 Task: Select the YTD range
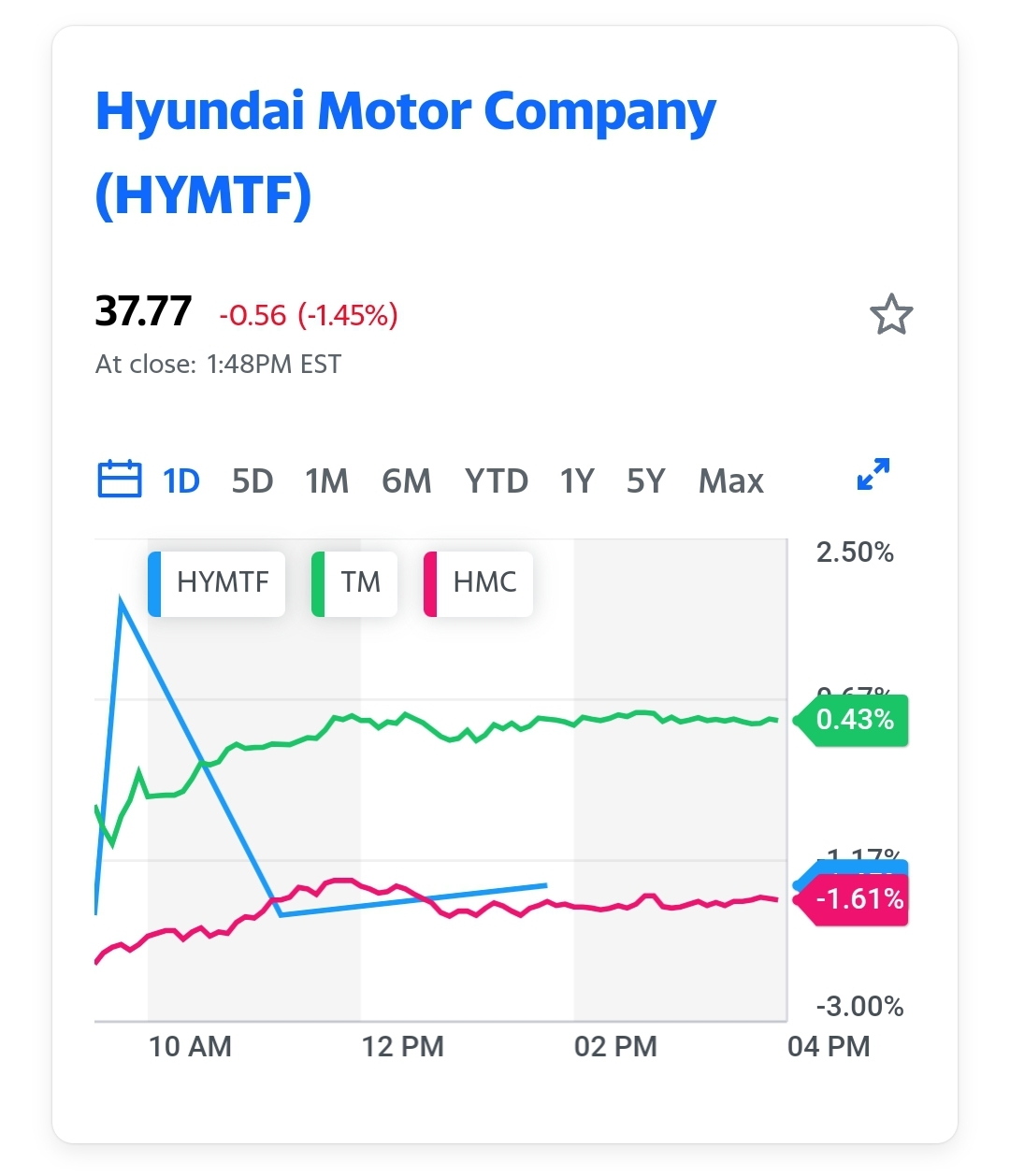[497, 481]
